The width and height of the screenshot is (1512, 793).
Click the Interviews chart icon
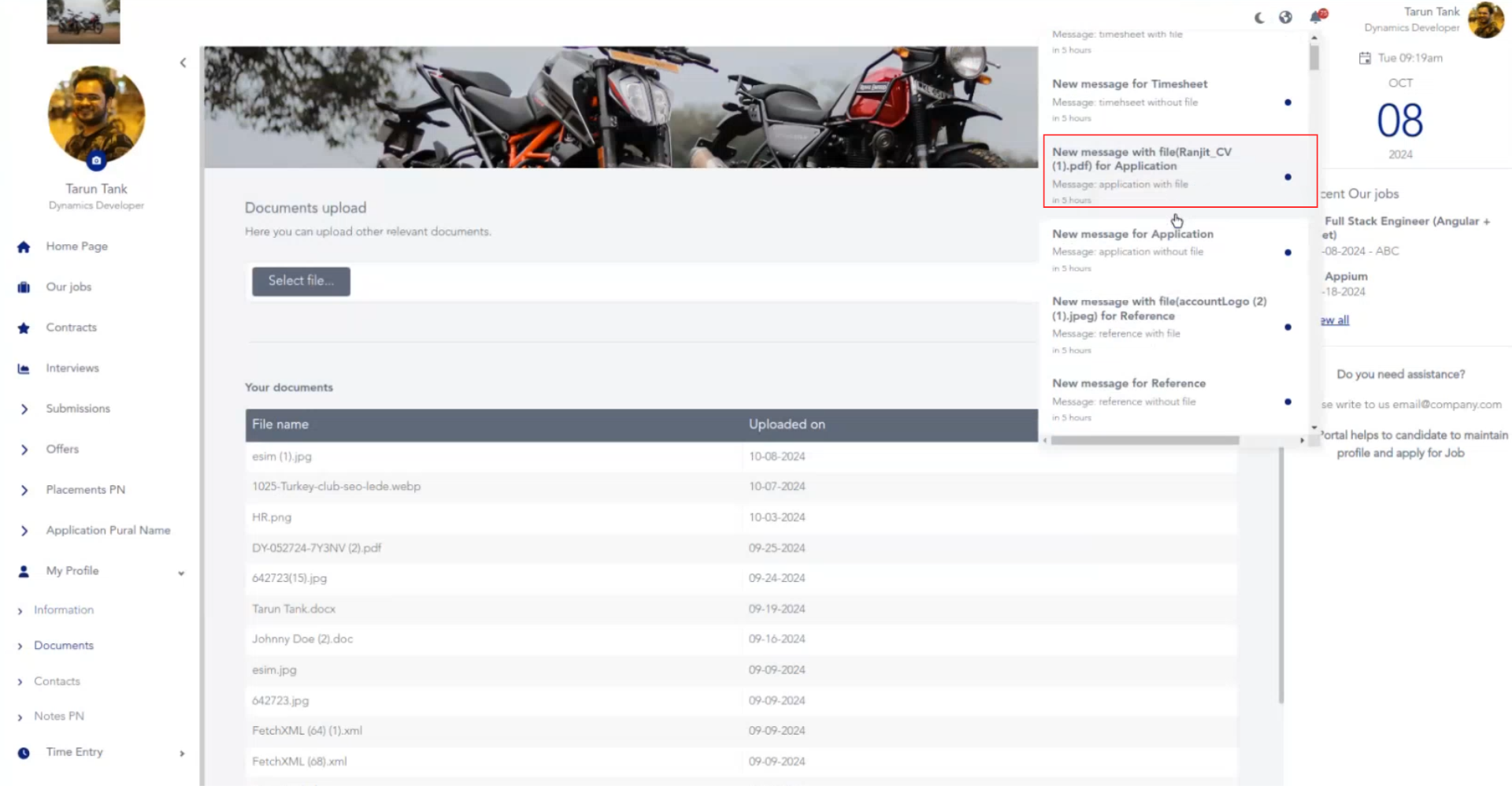point(24,369)
